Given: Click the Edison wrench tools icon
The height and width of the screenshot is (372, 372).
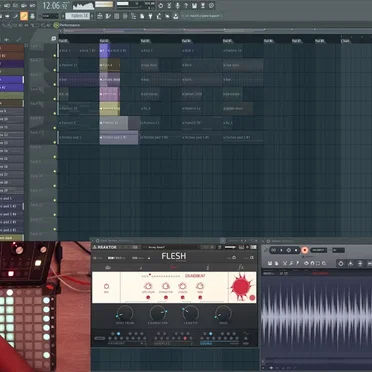Looking at the screenshot, I should click(291, 263).
